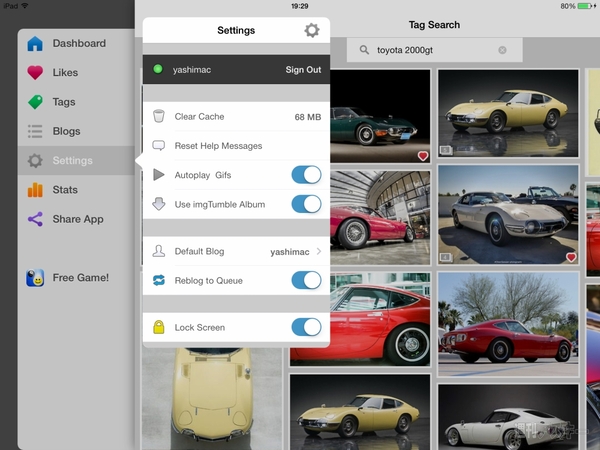The height and width of the screenshot is (450, 600).
Task: Click the green Tags icon in sidebar
Action: point(35,102)
